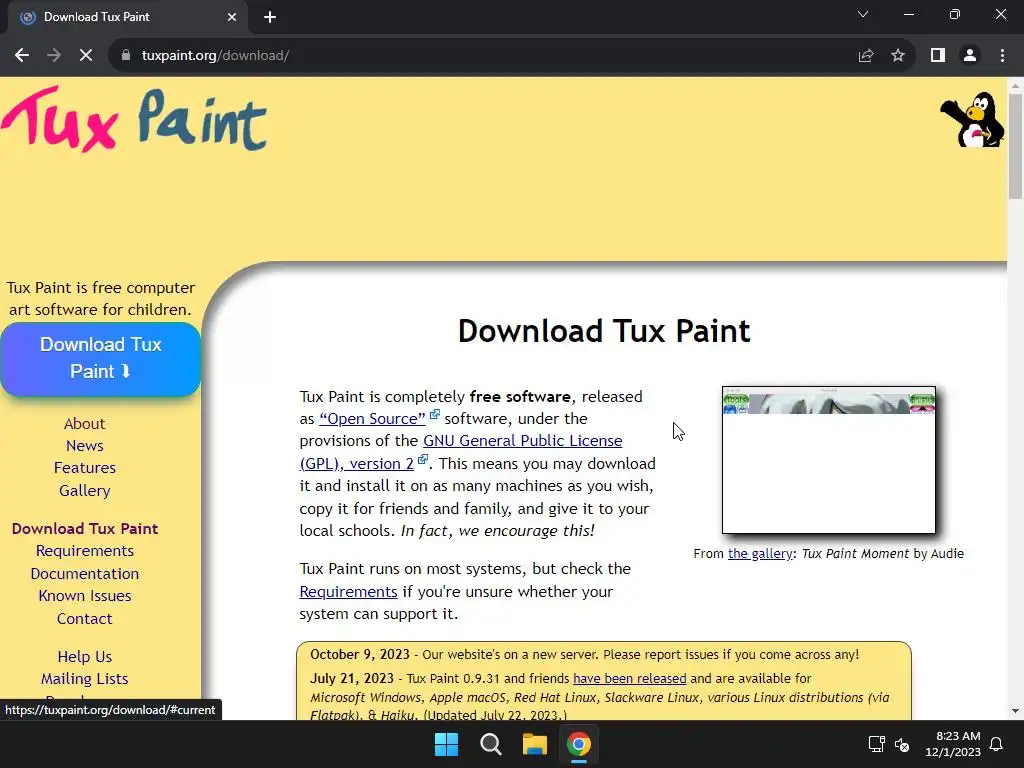Viewport: 1024px width, 768px height.
Task: View site information via lock icon
Action: [x=126, y=56]
